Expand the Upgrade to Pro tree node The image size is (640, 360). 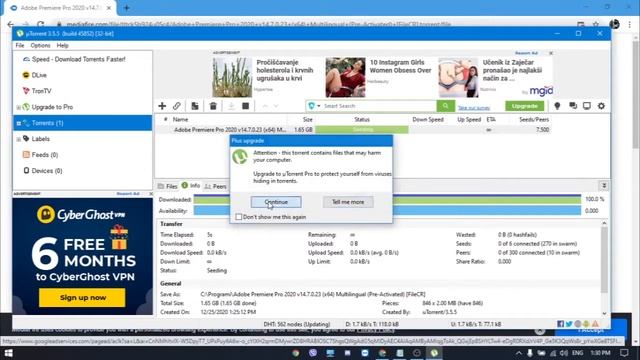pos(18,107)
